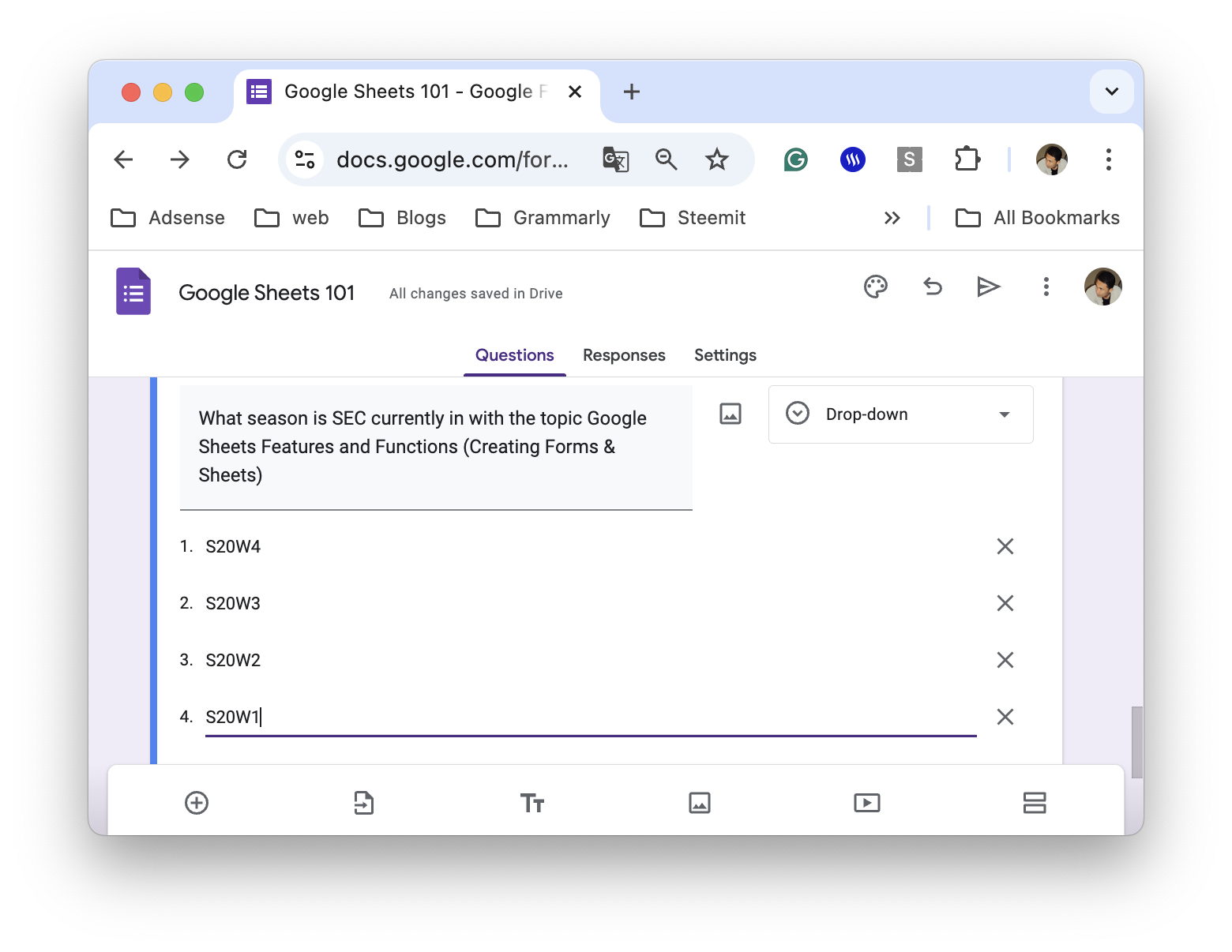Open the Chrome extensions puzzle menu

[967, 160]
